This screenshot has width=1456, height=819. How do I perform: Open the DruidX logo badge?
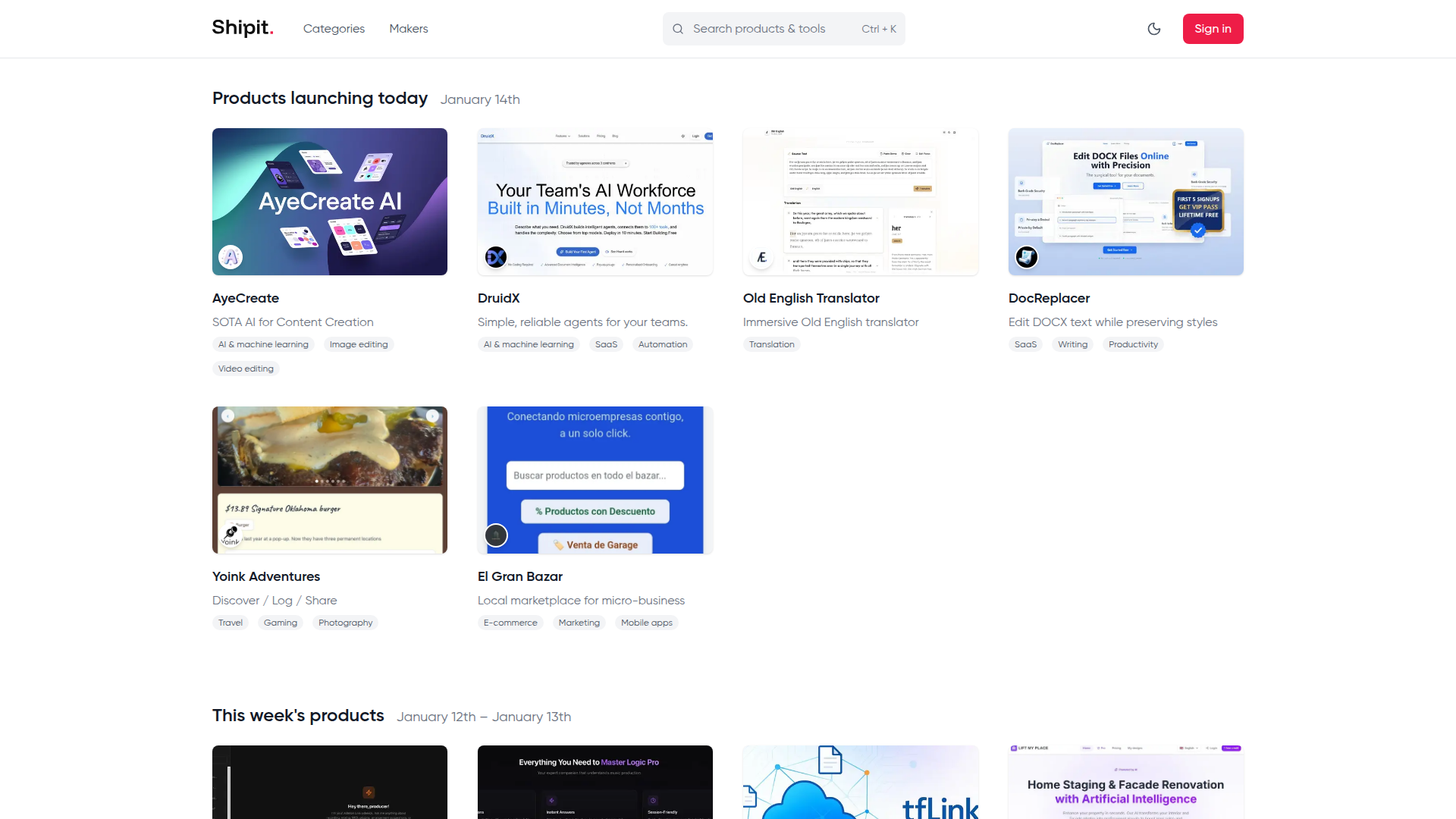click(x=496, y=257)
